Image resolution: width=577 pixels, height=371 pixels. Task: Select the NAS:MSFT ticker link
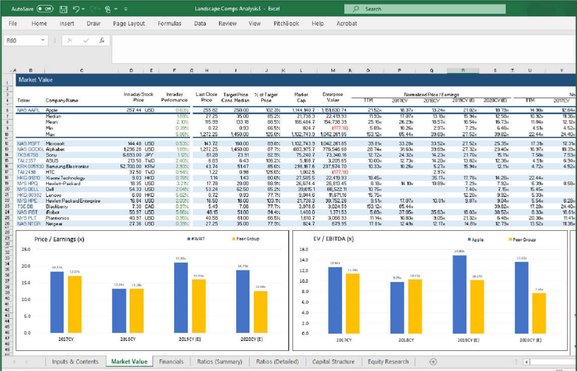point(28,144)
